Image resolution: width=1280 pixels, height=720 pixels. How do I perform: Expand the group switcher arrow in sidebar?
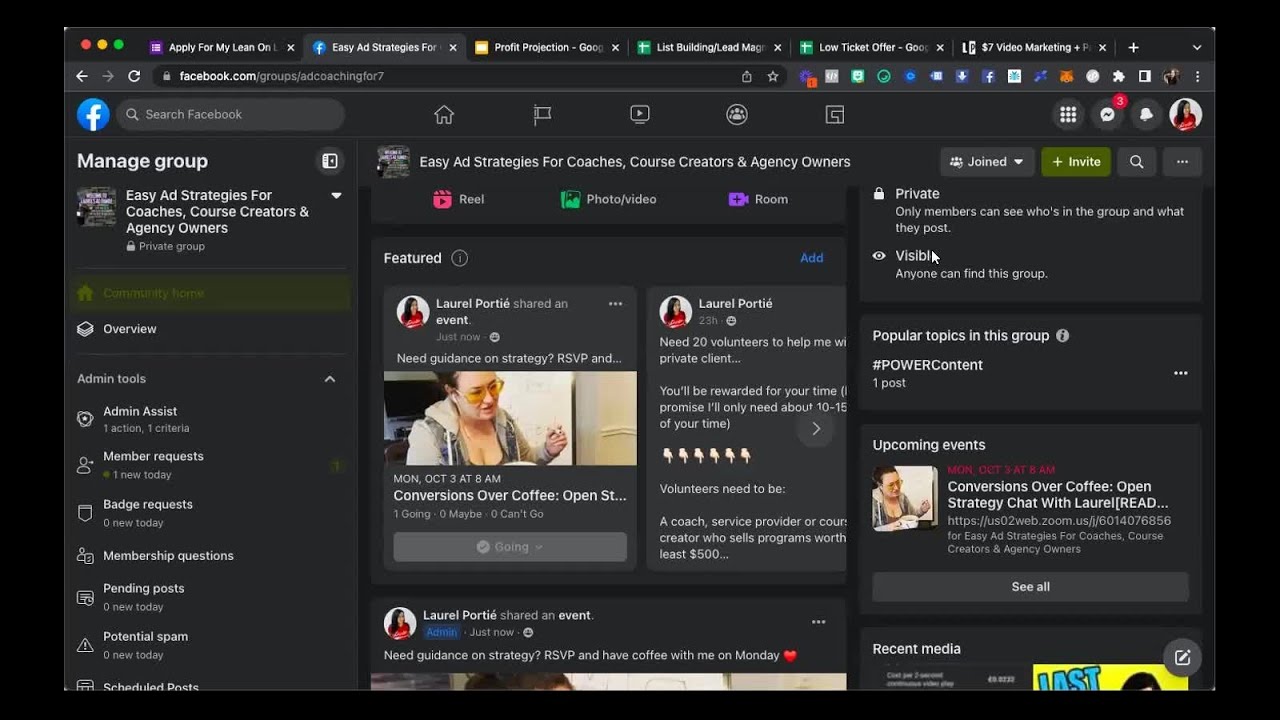(x=336, y=196)
